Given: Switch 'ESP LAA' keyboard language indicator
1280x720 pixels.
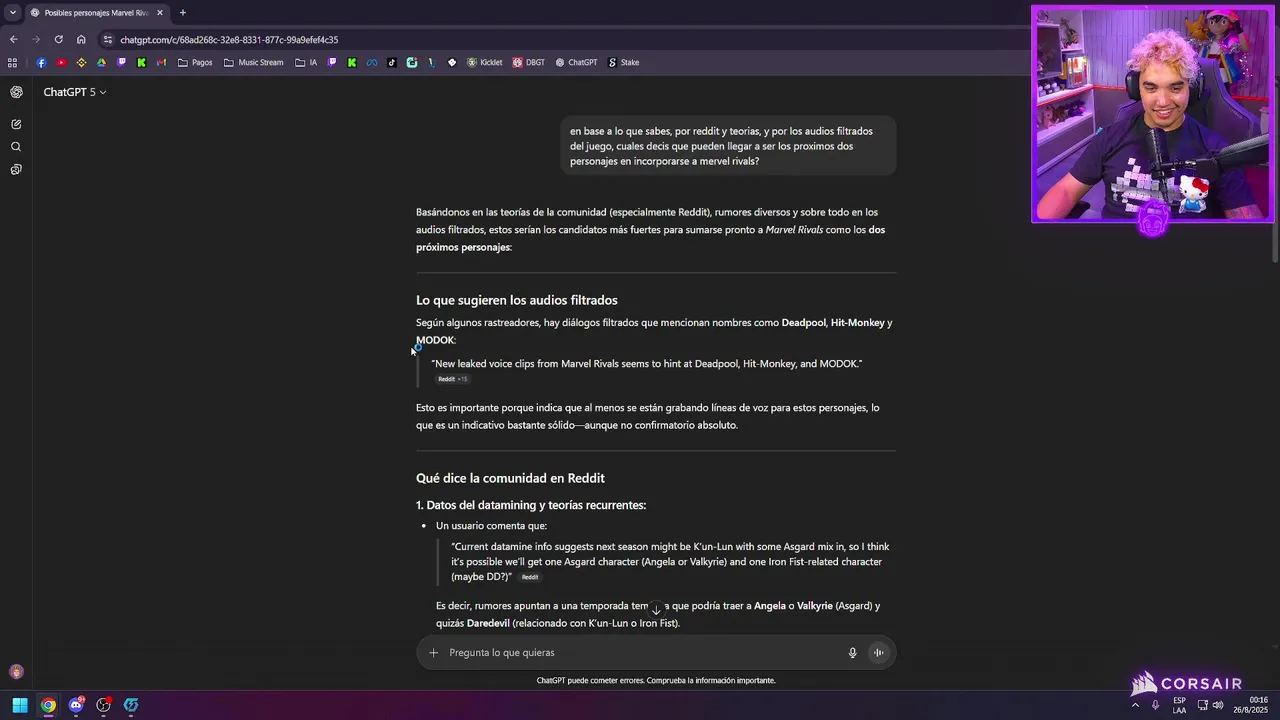Looking at the screenshot, I should tap(1180, 705).
